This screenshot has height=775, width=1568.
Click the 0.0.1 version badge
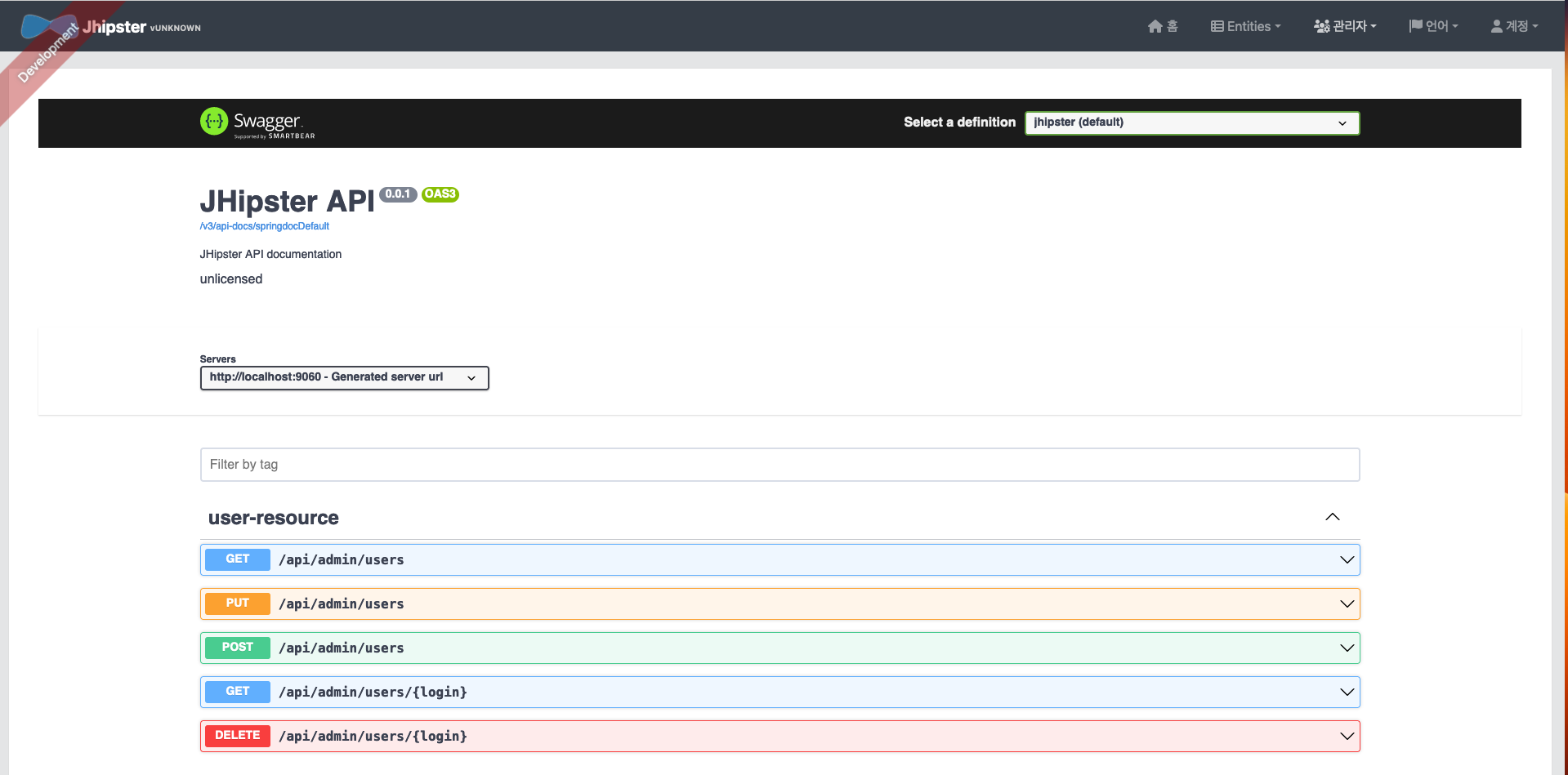tap(398, 194)
